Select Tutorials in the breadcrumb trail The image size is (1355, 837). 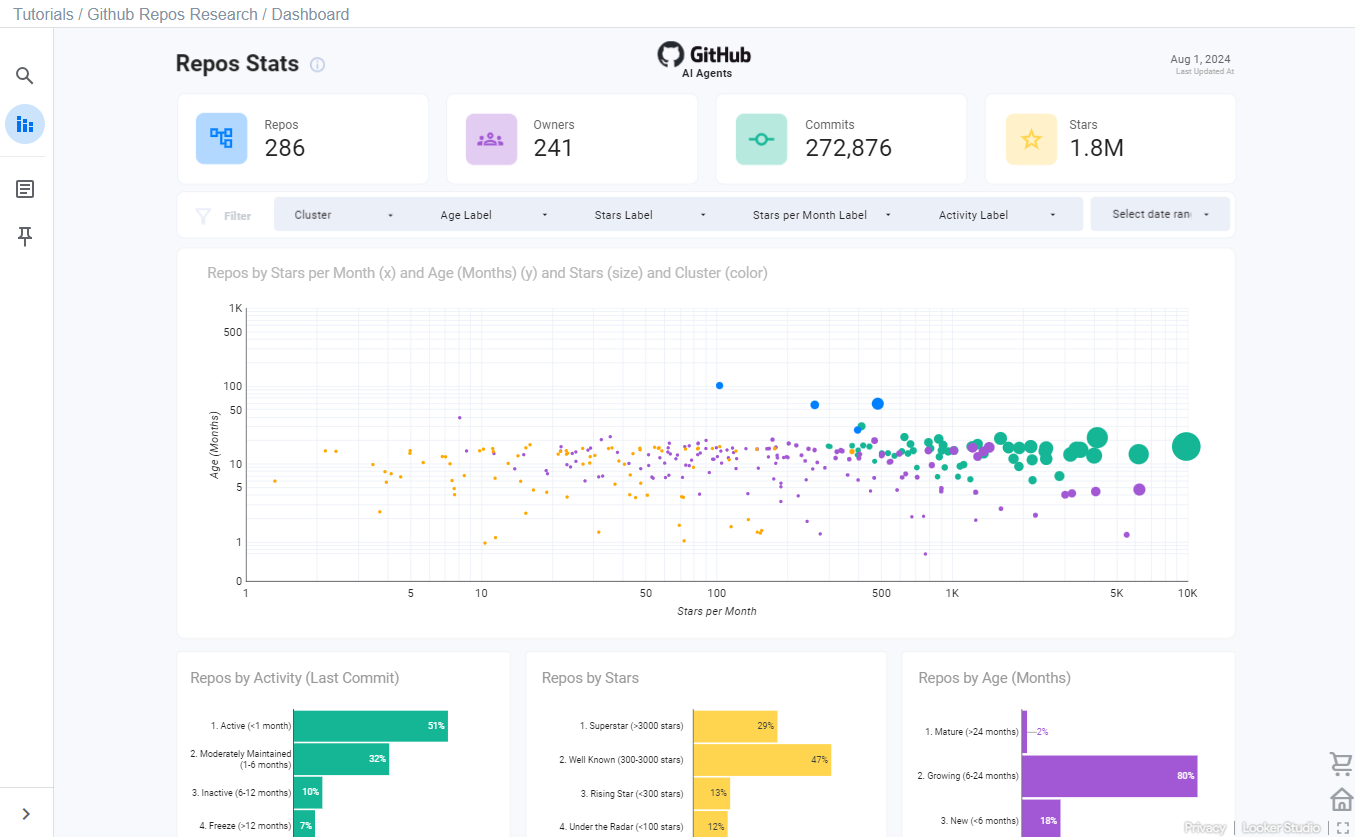point(43,14)
